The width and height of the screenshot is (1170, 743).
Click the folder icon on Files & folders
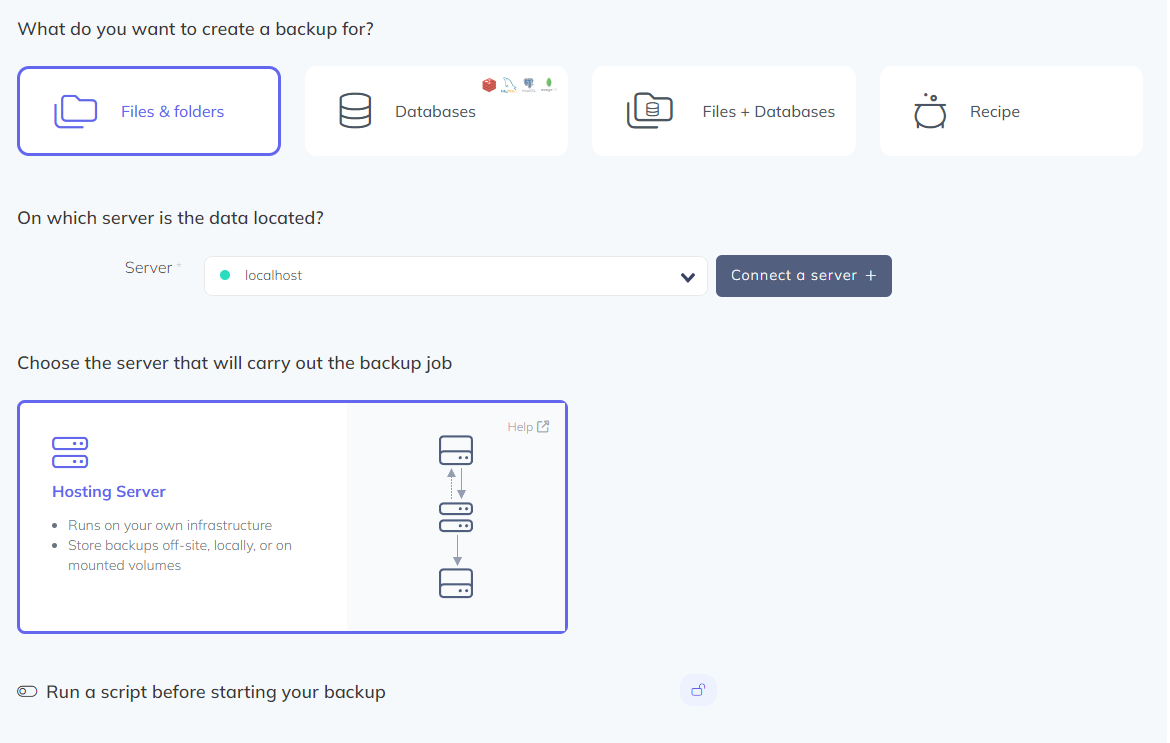(75, 111)
